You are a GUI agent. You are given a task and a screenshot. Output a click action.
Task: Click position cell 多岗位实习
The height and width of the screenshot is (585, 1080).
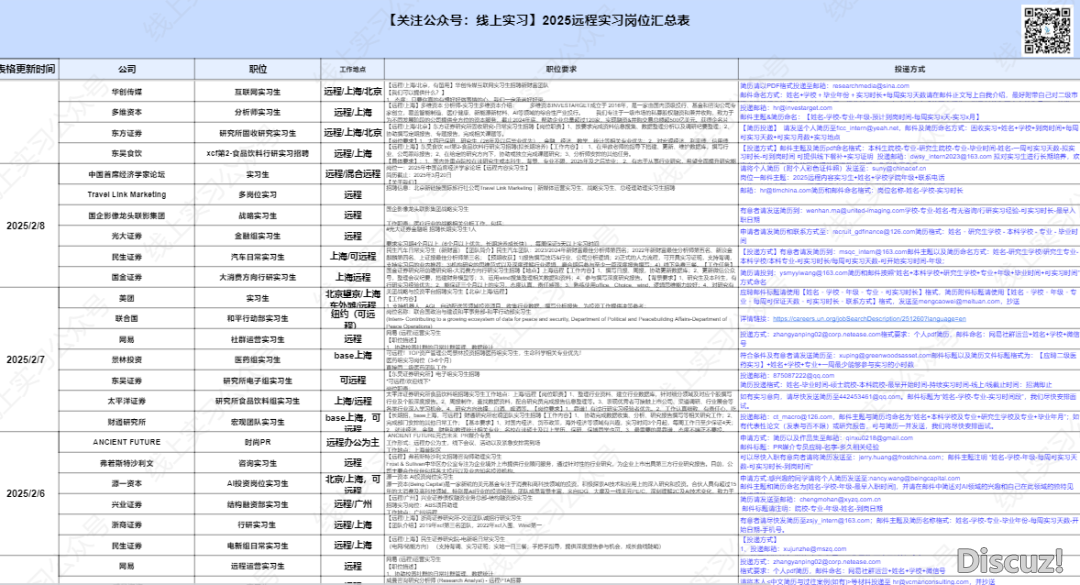pyautogui.click(x=258, y=195)
